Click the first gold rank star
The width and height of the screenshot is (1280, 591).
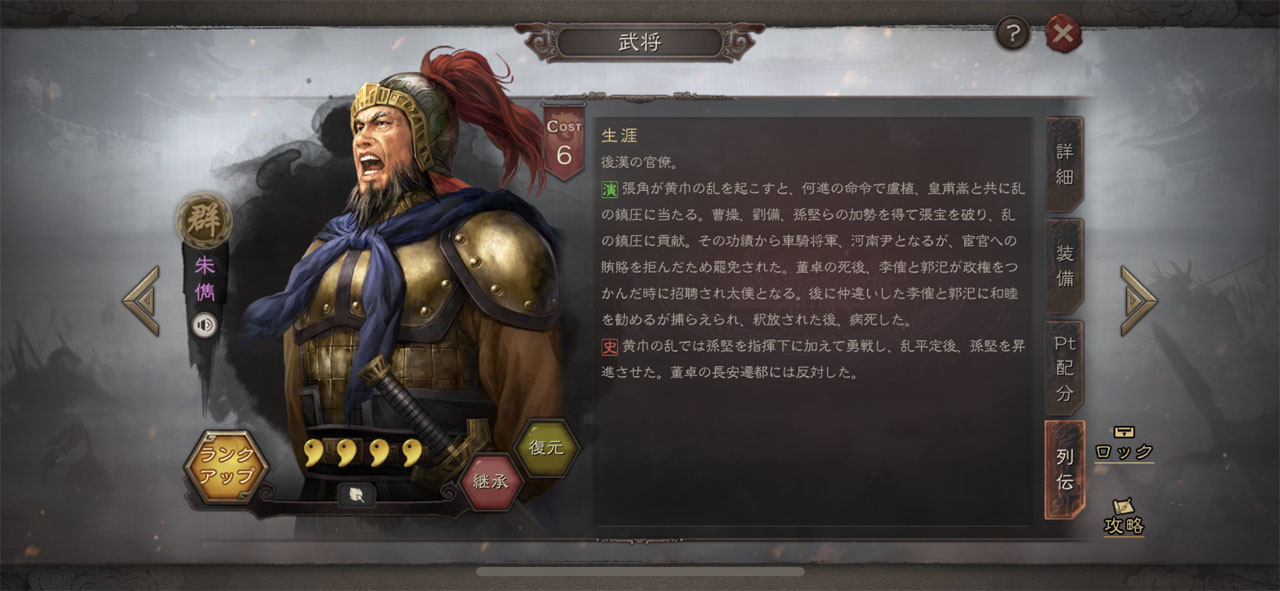tap(315, 453)
